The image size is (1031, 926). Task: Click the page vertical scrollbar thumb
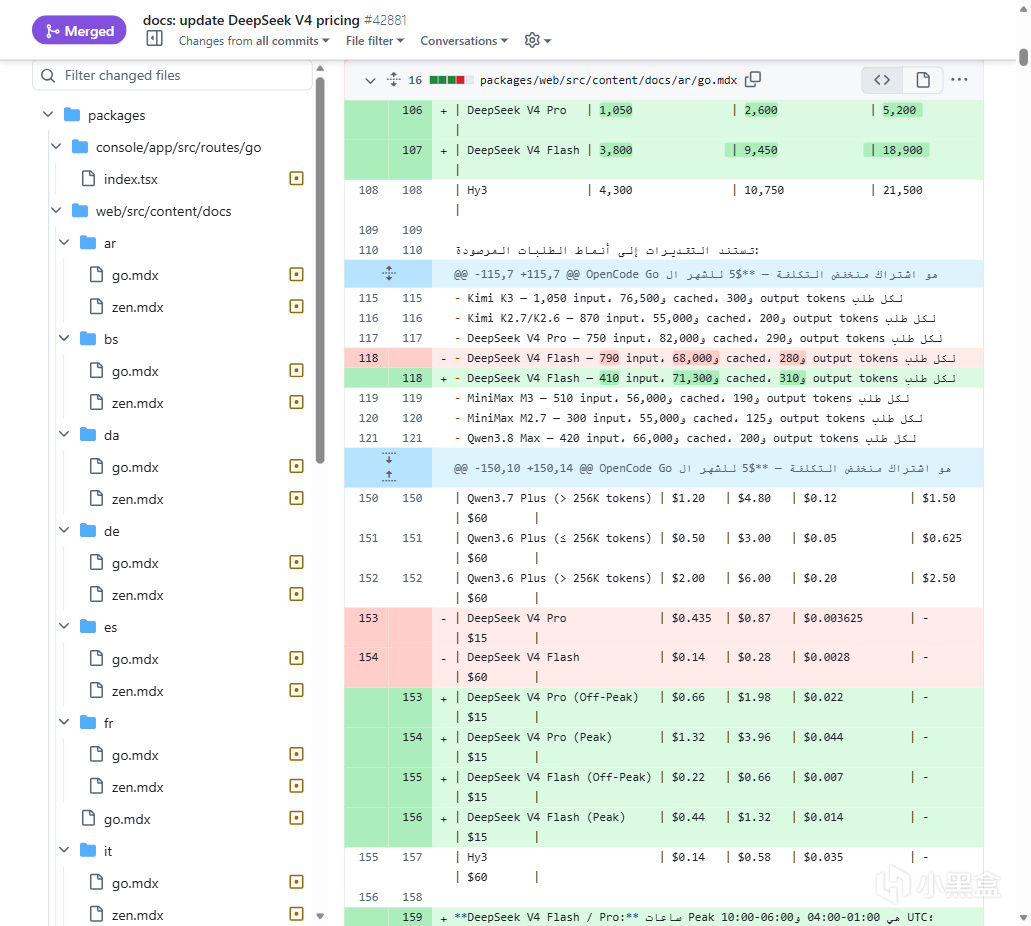[x=1024, y=57]
